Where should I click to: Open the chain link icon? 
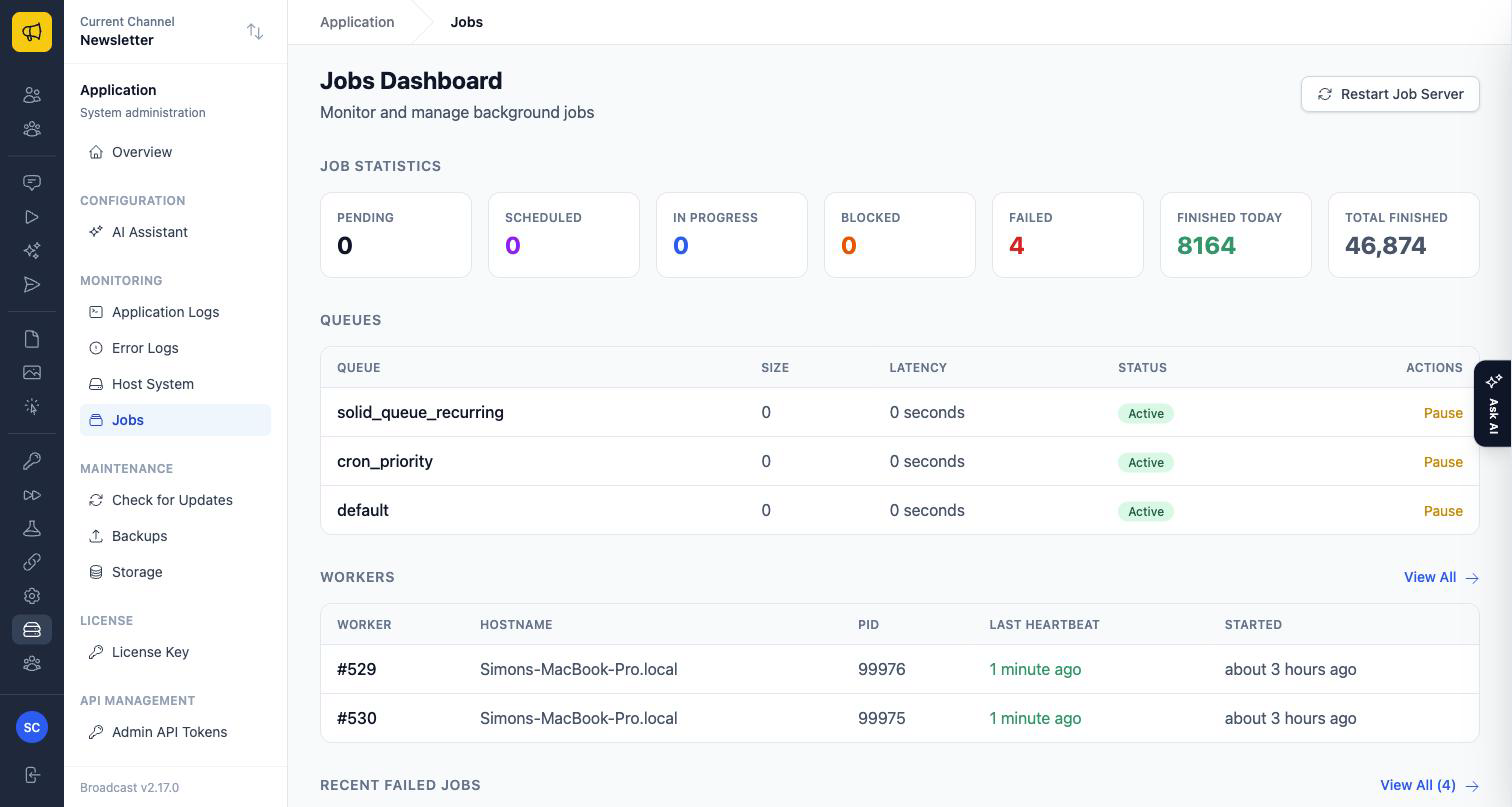tap(32, 562)
